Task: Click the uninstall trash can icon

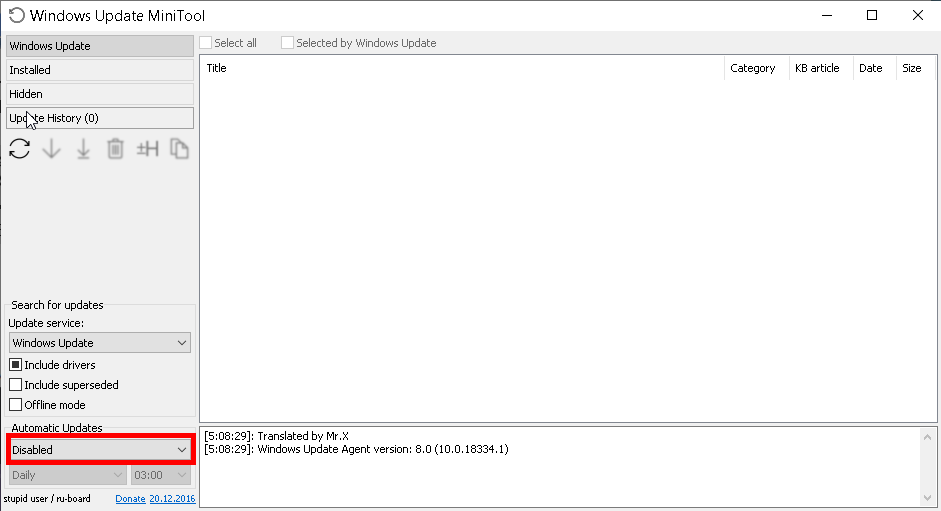Action: (x=115, y=148)
